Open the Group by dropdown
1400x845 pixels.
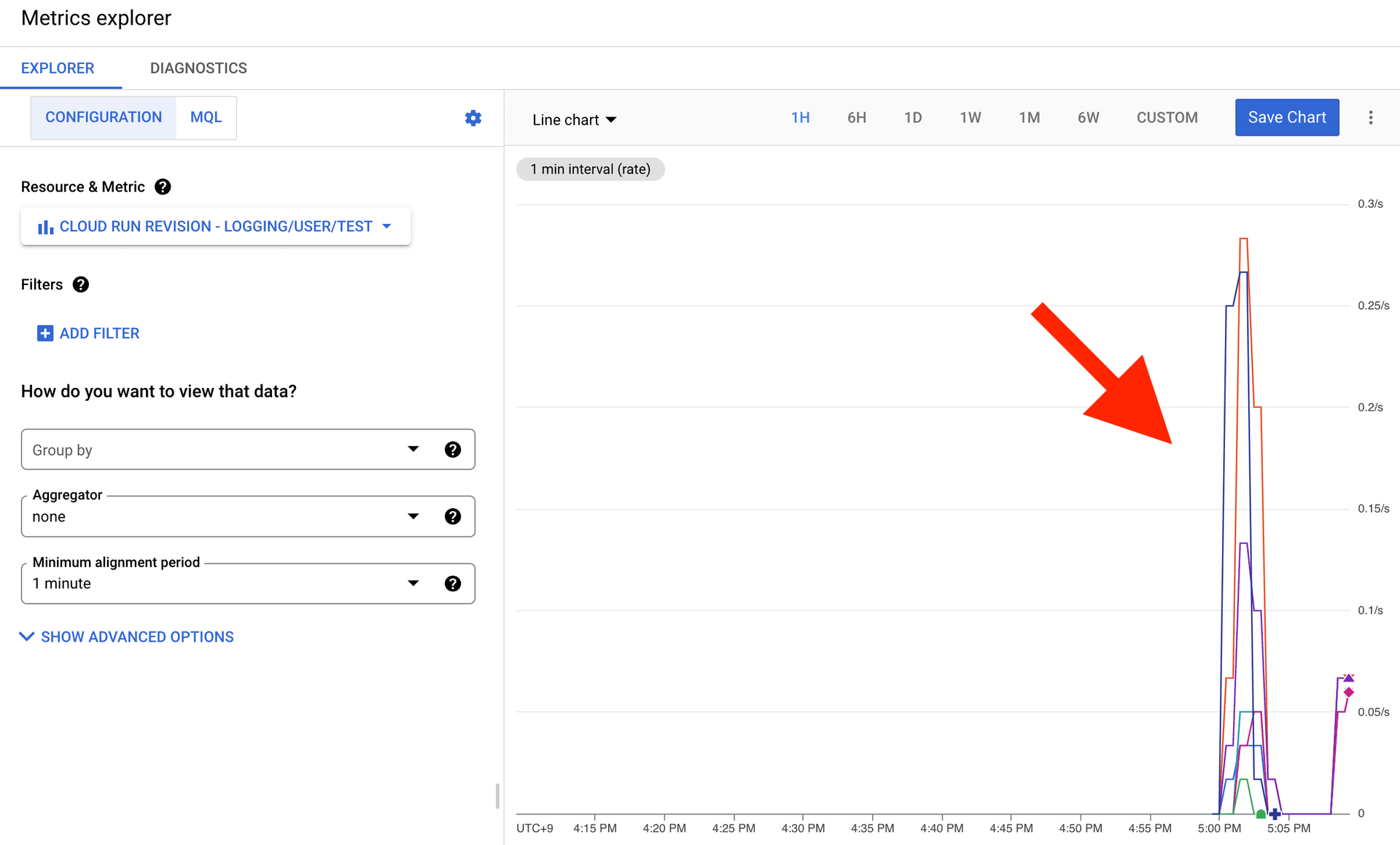tap(219, 450)
